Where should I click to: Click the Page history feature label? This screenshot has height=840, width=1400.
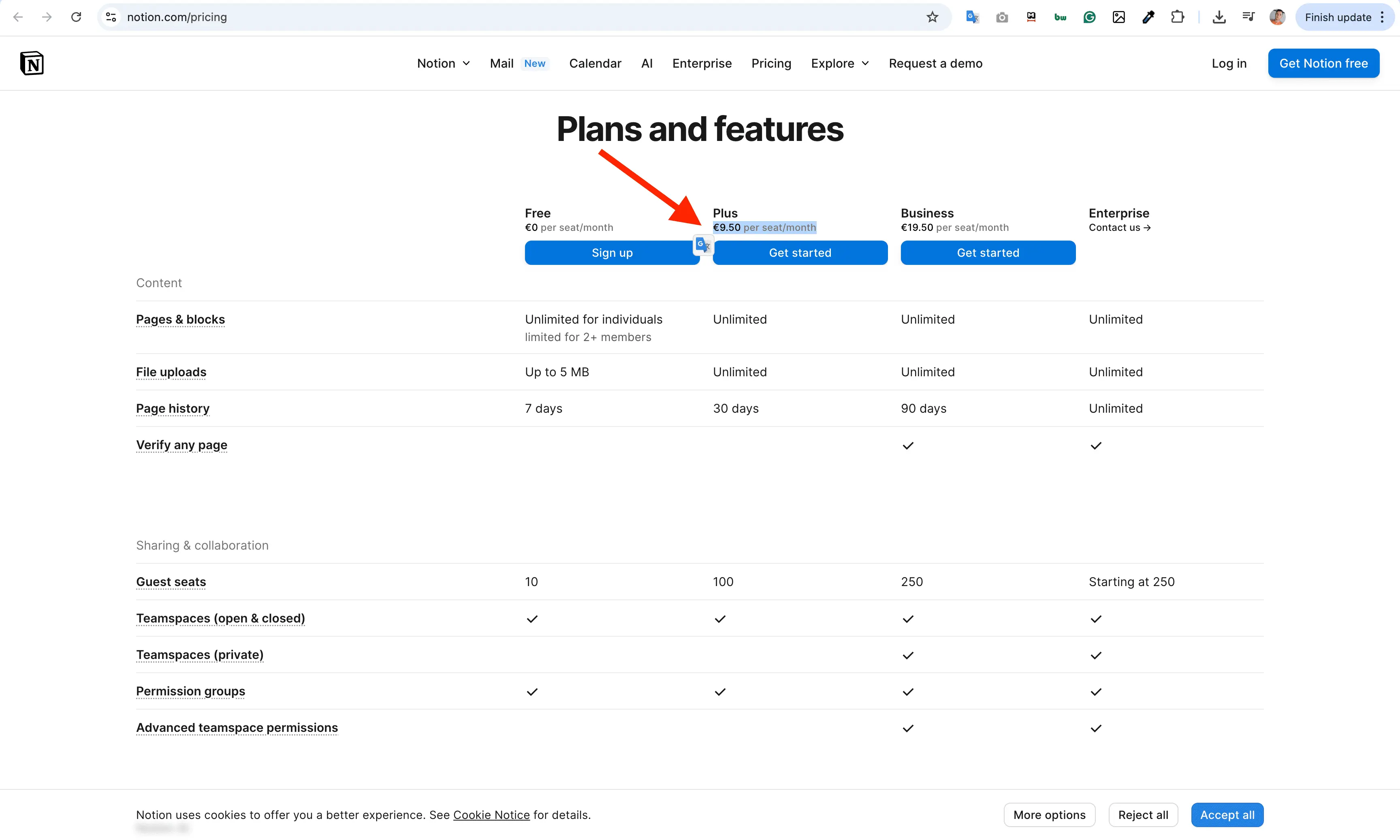173,408
